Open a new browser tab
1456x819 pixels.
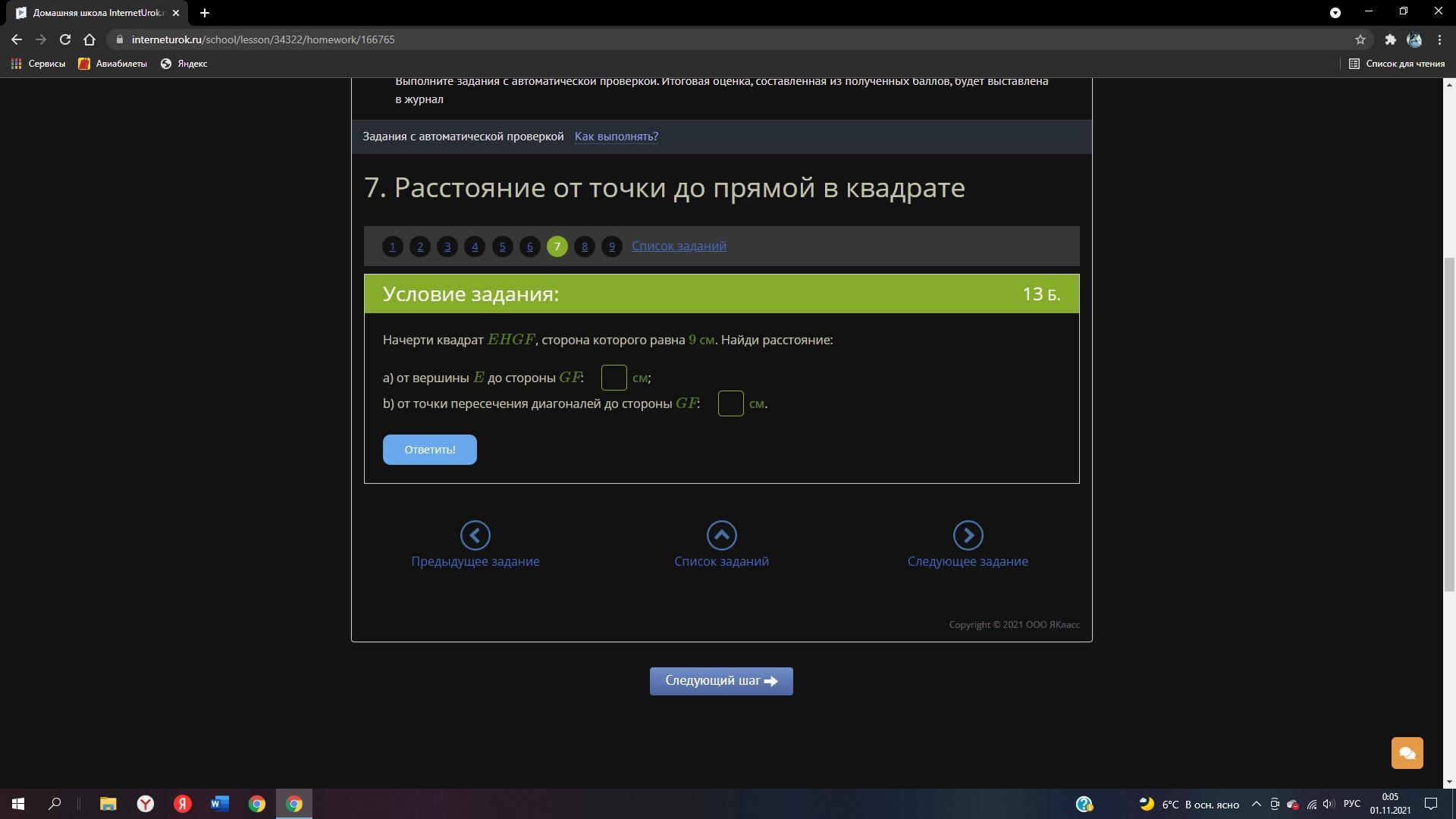tap(204, 13)
